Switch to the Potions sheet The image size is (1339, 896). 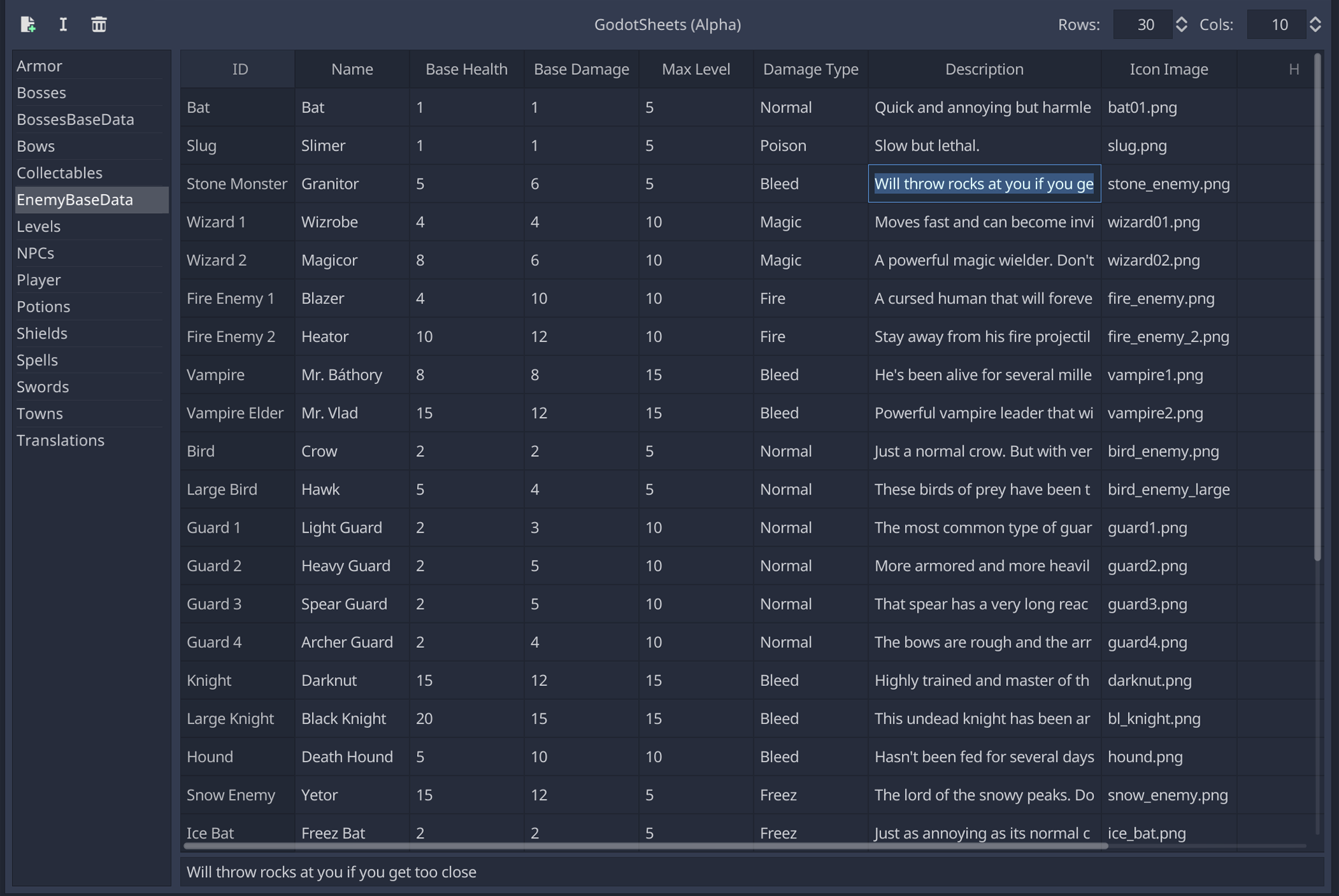[x=44, y=306]
